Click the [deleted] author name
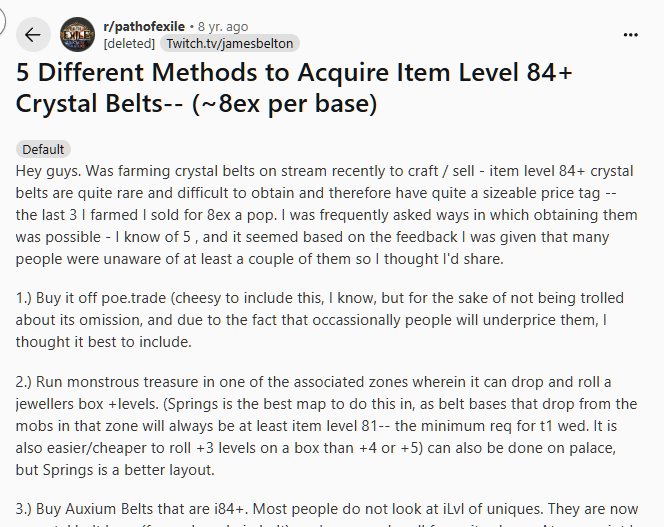664x527 pixels. point(129,43)
